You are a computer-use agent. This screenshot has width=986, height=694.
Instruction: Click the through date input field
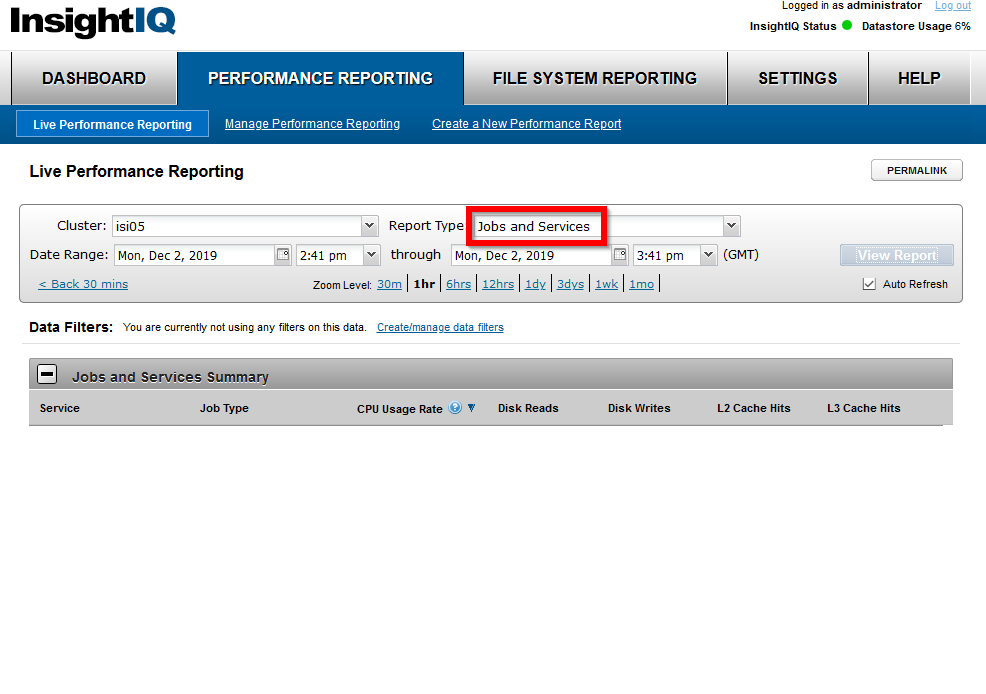click(530, 255)
